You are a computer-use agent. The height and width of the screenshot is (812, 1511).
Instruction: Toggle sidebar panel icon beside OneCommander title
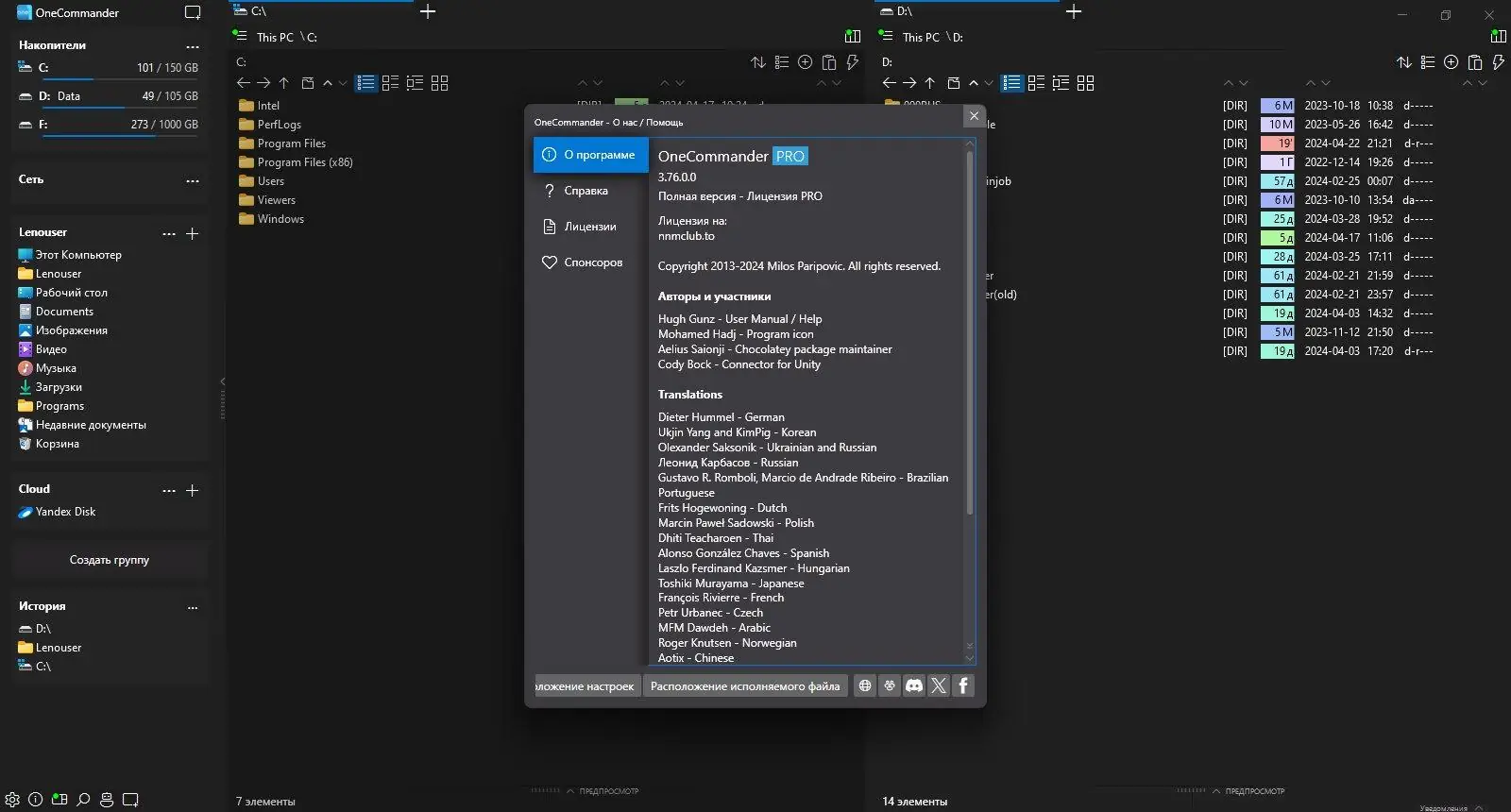pyautogui.click(x=193, y=13)
